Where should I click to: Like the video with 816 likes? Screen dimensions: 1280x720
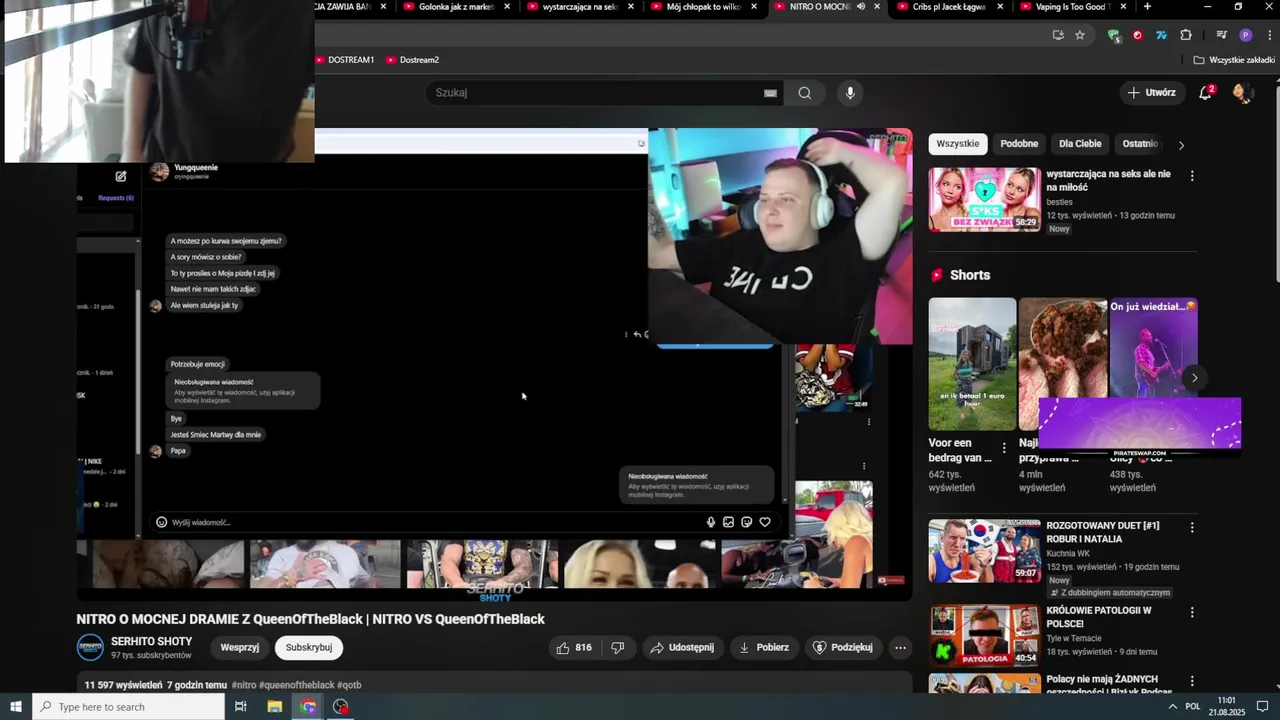[574, 648]
